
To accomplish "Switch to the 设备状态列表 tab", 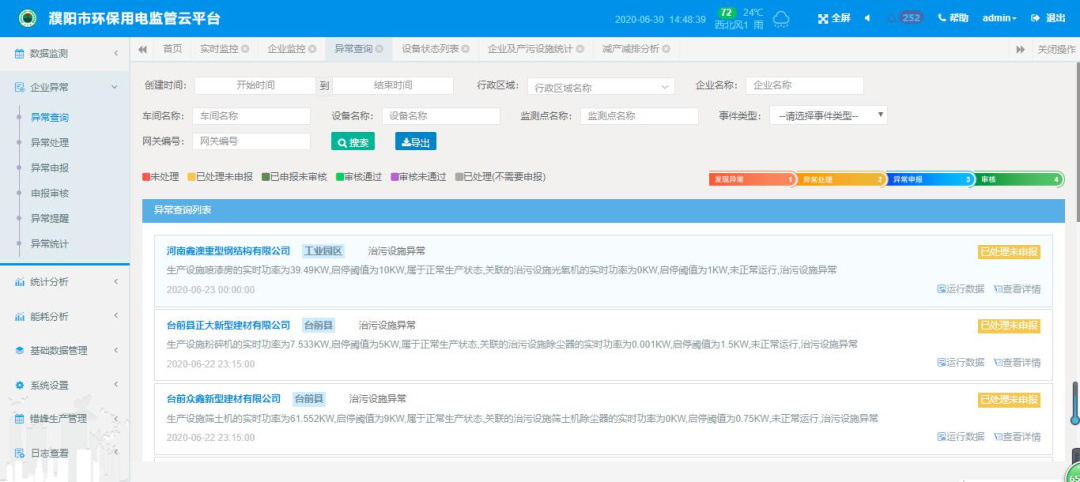I will (x=430, y=49).
